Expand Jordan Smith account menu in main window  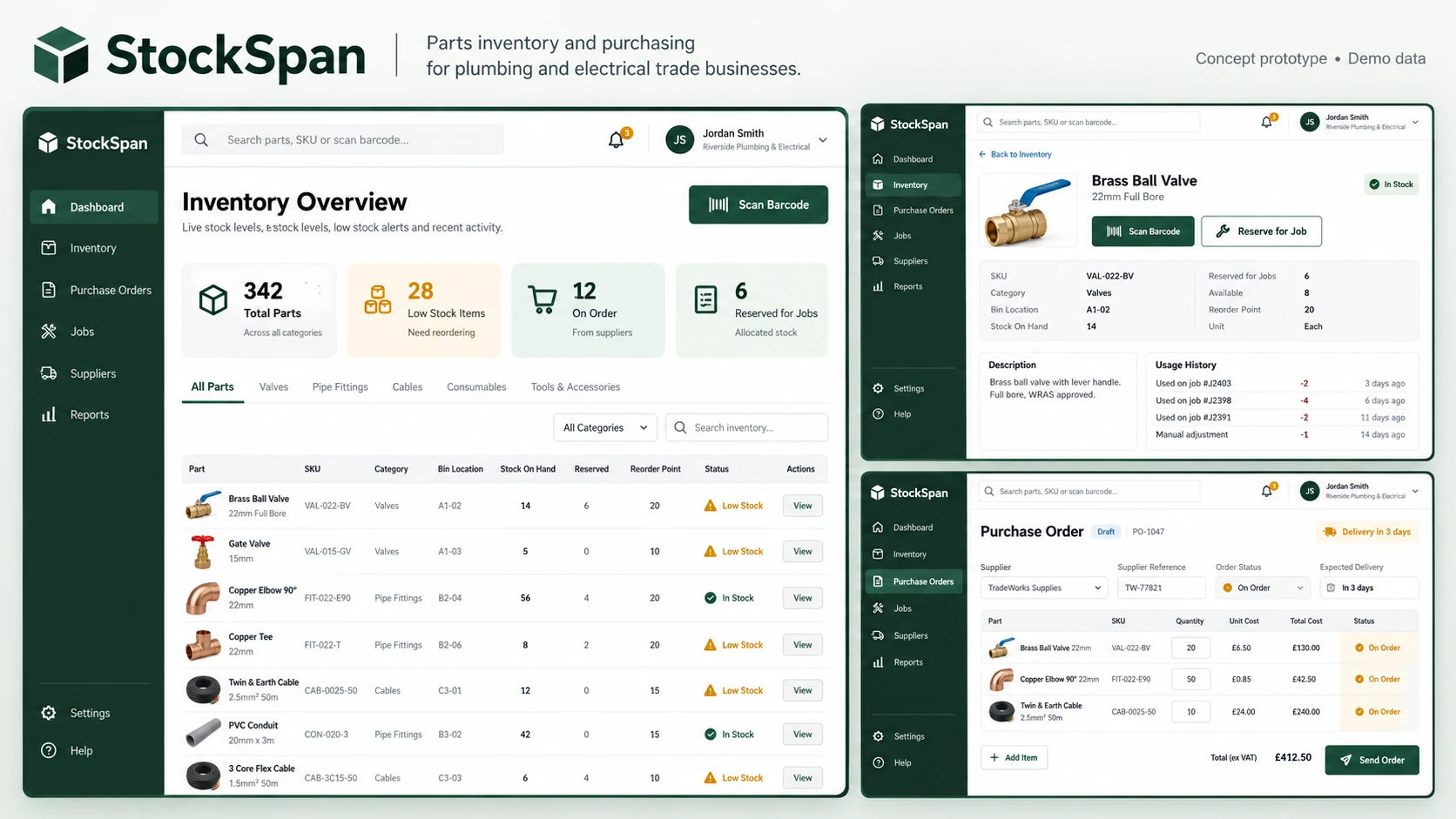pyautogui.click(x=823, y=140)
